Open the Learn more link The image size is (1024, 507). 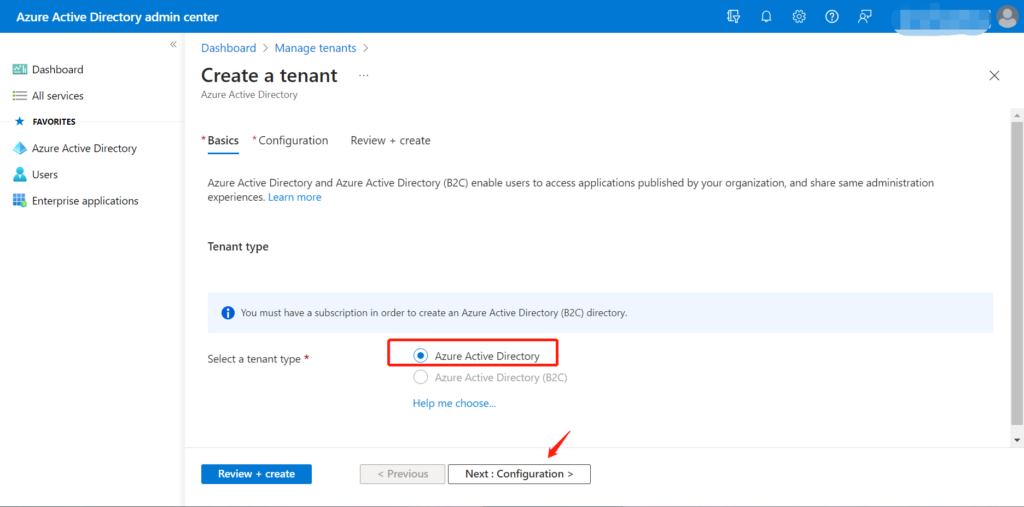tap(295, 197)
